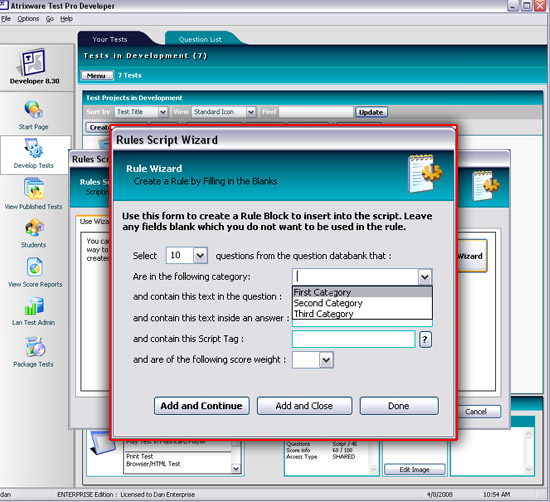
Task: Select Print Test in the actions list
Action: (x=140, y=456)
